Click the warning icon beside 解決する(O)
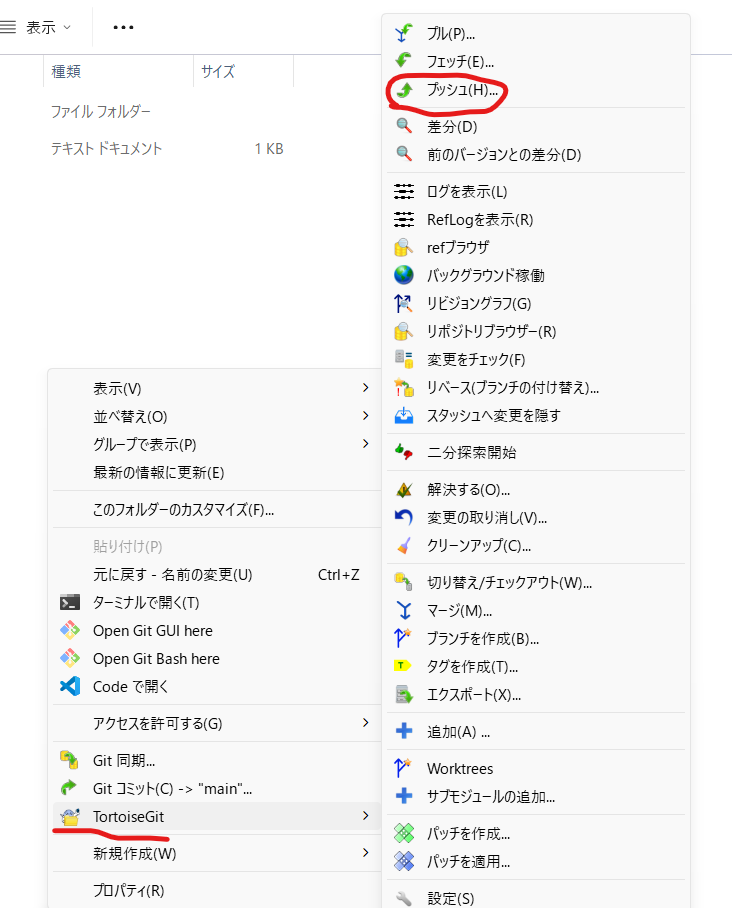This screenshot has height=908, width=732. click(404, 489)
